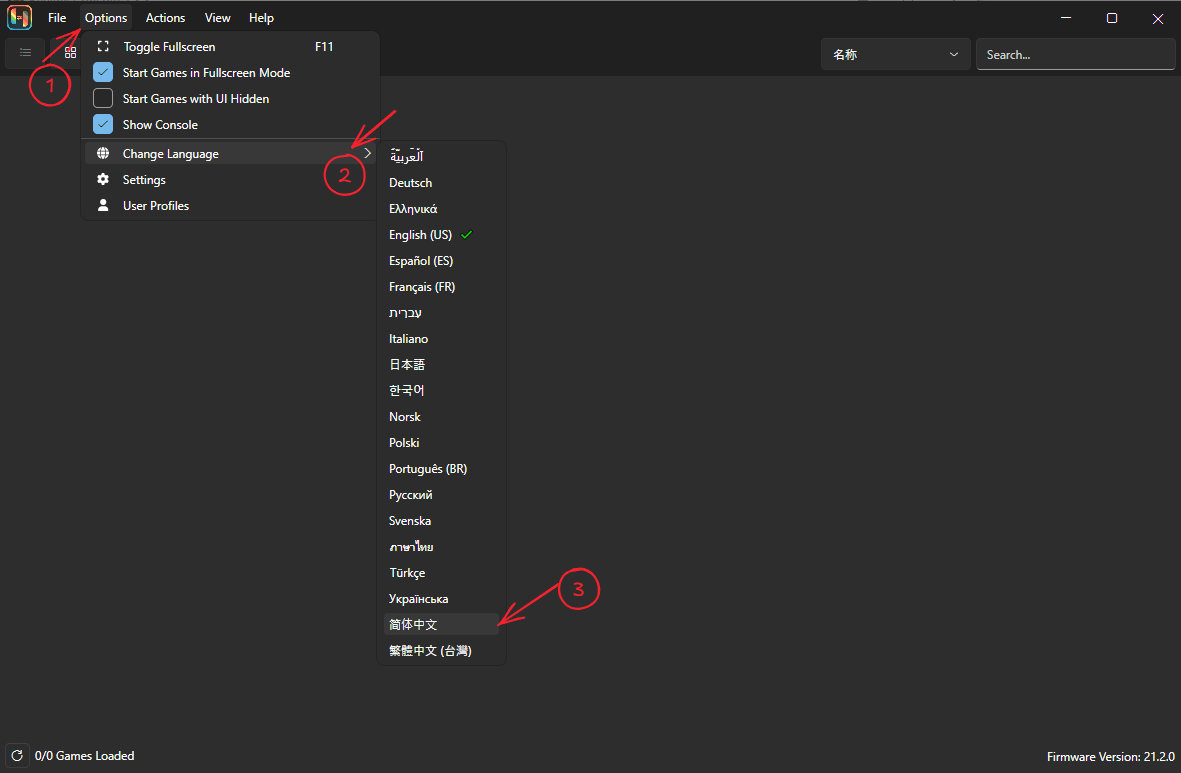1181x773 pixels.
Task: Choose Deutsch as the language
Action: pos(411,183)
